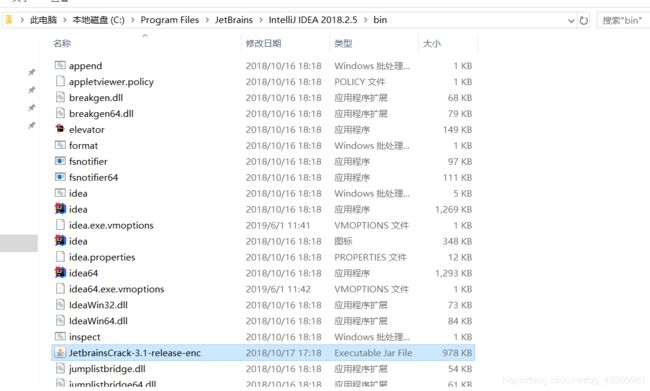Click the 2019/6/1 11:41 modified date
The width and height of the screenshot is (650, 391).
click(278, 225)
